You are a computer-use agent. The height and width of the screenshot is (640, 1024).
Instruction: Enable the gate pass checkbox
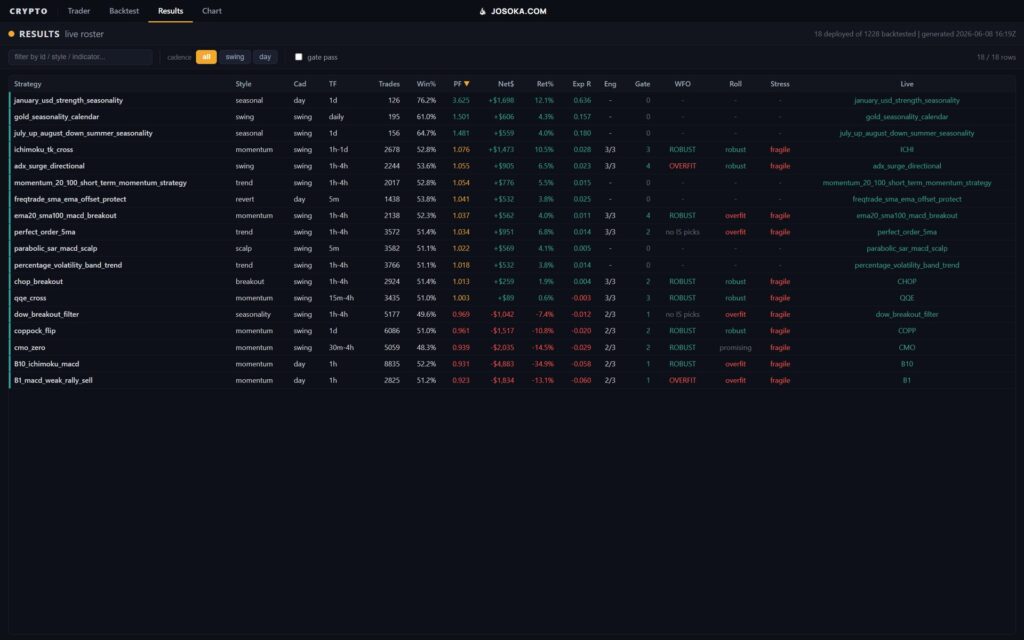[298, 57]
